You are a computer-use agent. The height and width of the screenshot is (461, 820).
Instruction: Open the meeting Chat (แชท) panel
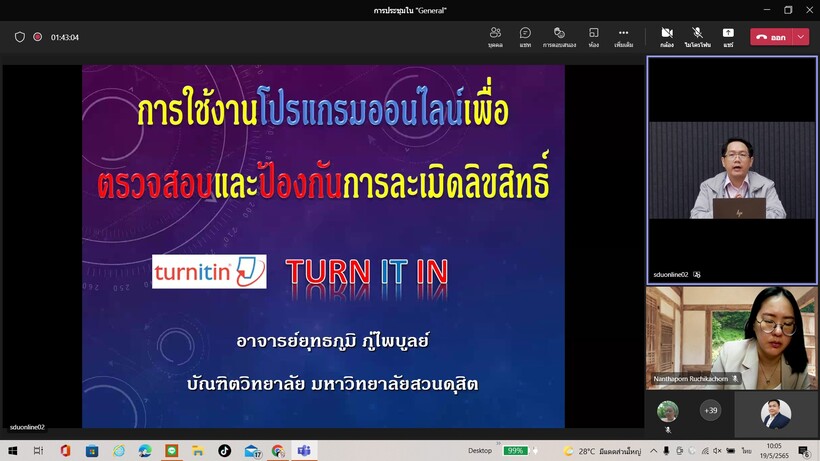point(525,37)
